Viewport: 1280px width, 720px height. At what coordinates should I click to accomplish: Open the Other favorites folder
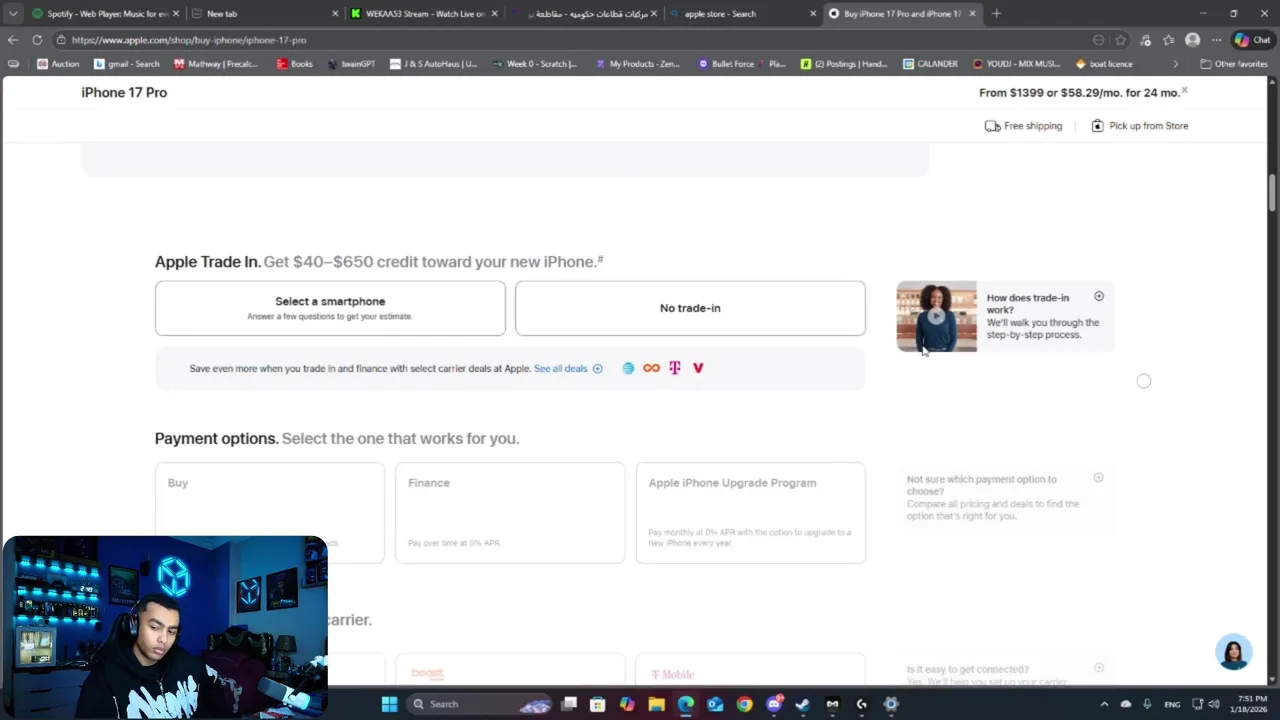(x=1234, y=64)
